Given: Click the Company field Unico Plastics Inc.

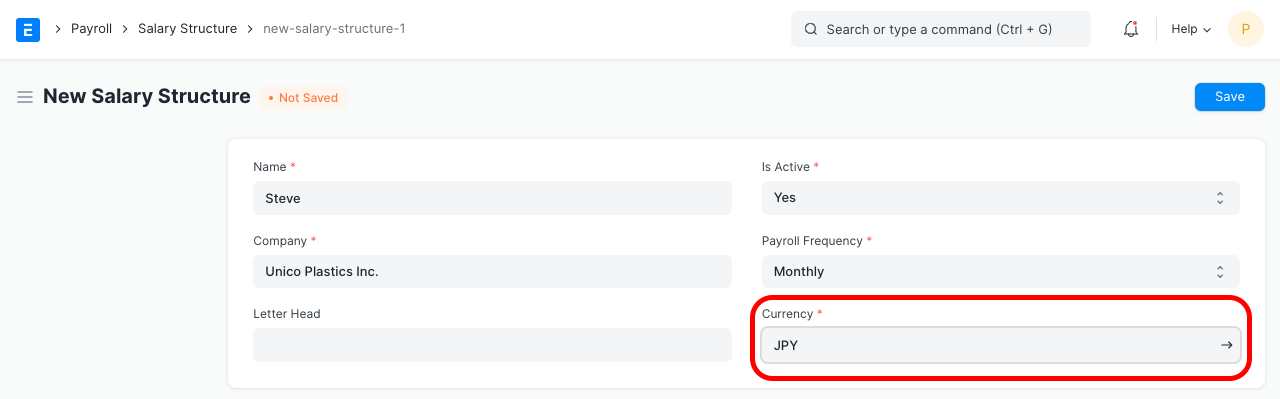Looking at the screenshot, I should pos(492,271).
